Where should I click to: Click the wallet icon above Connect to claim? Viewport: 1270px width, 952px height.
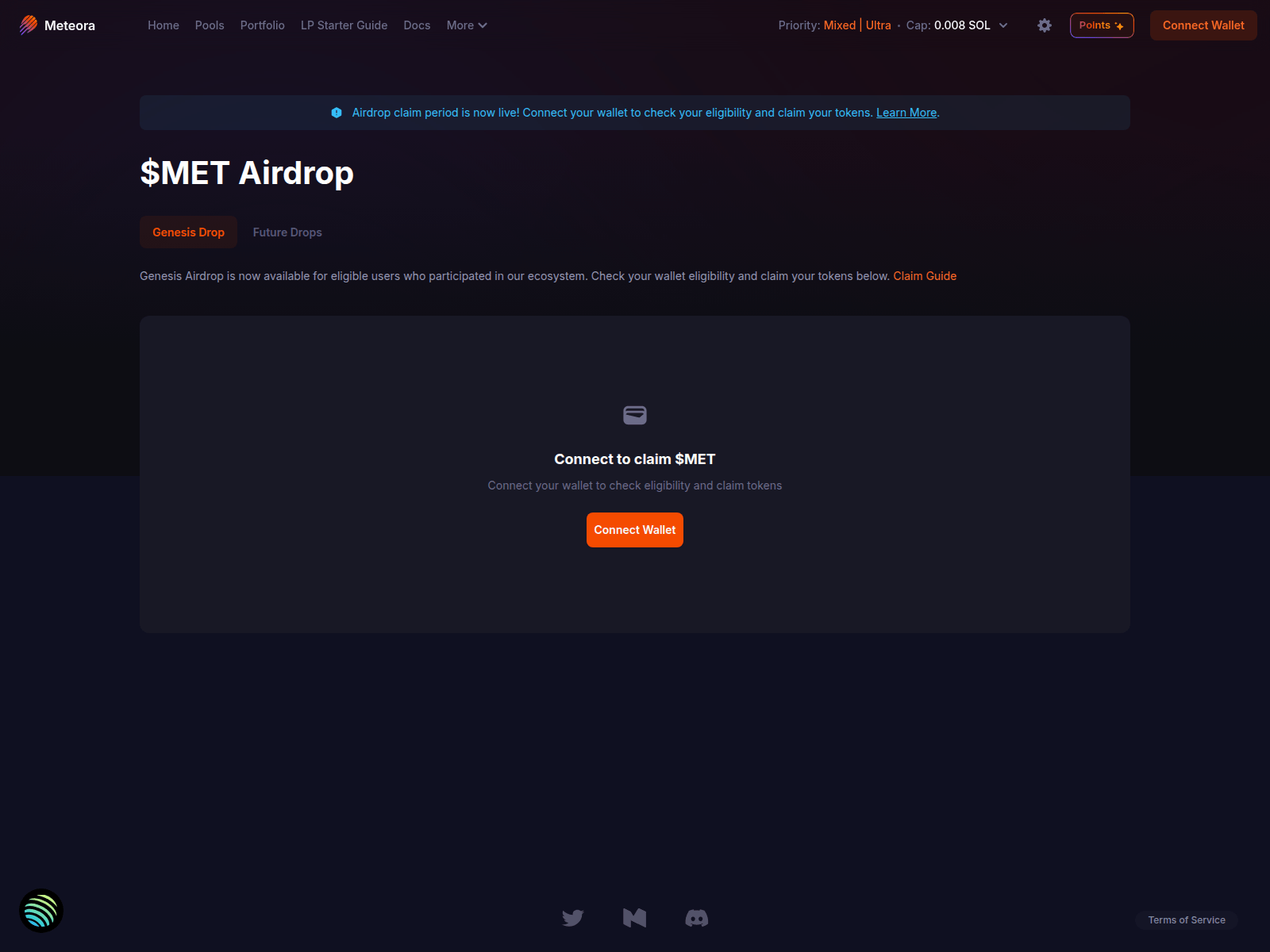tap(634, 415)
